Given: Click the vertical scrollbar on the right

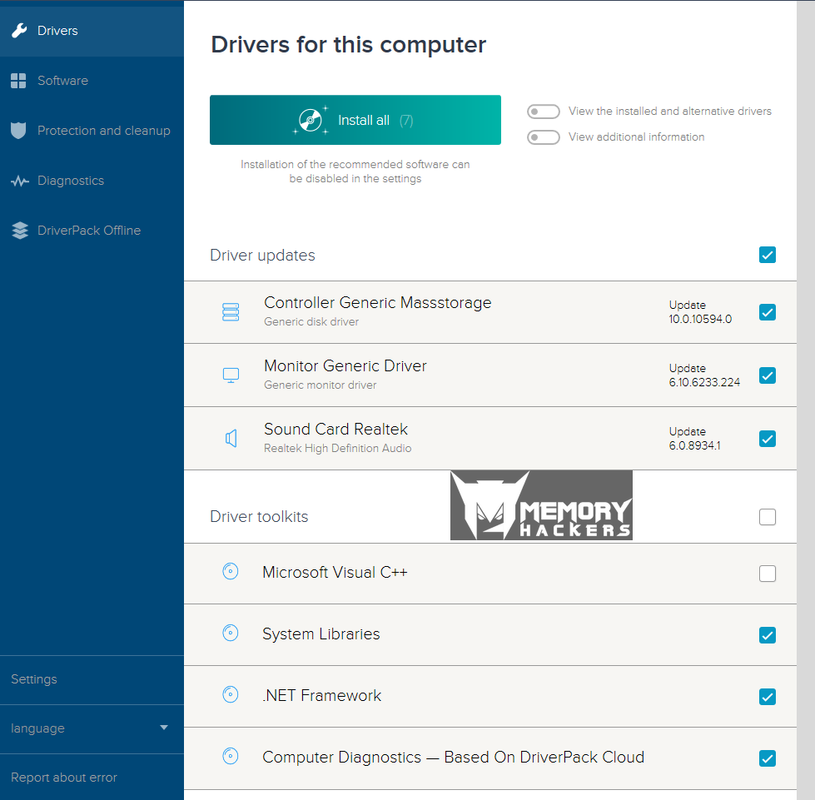Looking at the screenshot, I should click(806, 400).
